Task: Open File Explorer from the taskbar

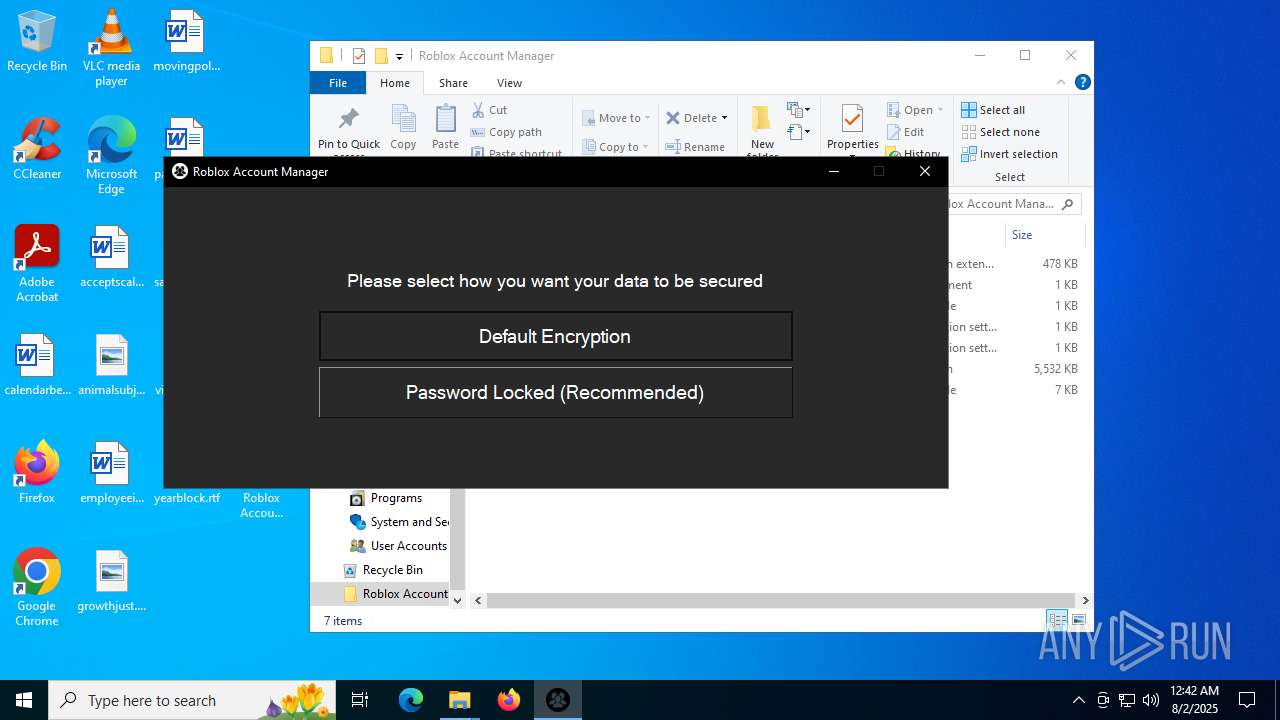Action: click(459, 700)
